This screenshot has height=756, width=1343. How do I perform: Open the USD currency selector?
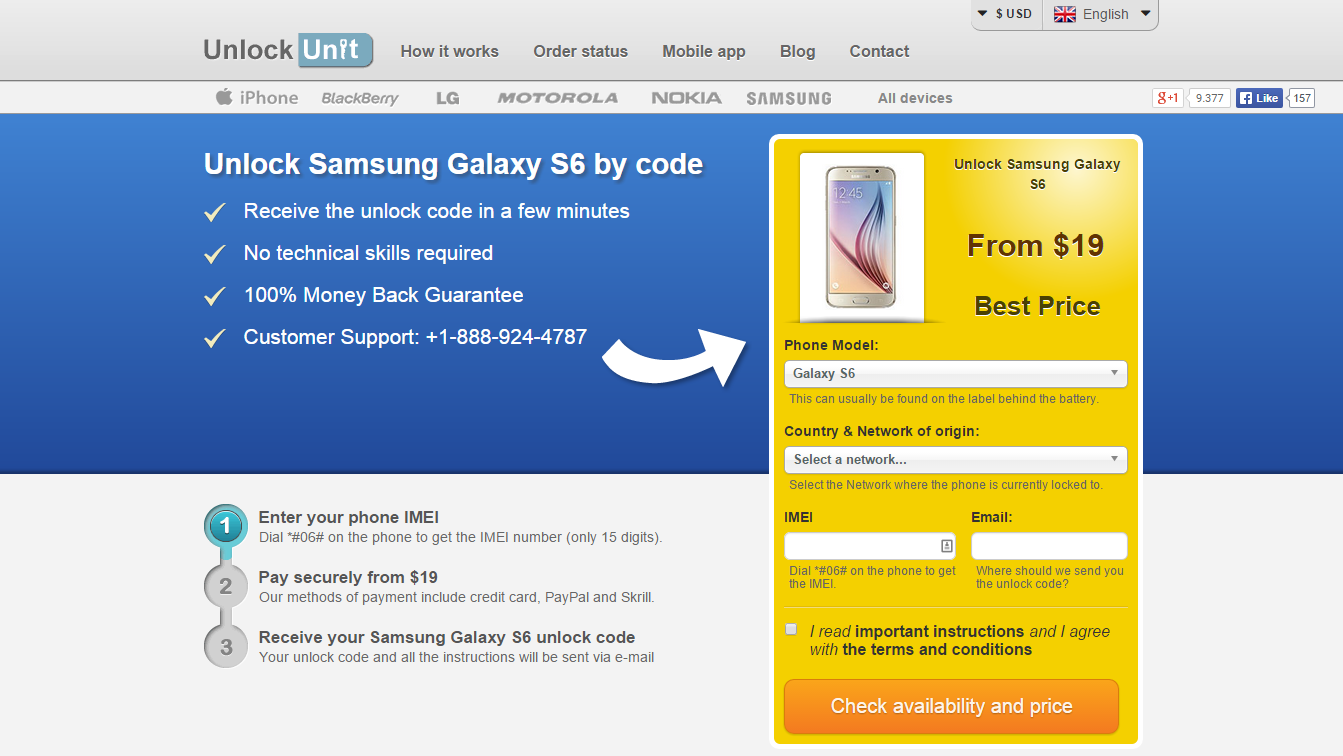(x=1005, y=14)
